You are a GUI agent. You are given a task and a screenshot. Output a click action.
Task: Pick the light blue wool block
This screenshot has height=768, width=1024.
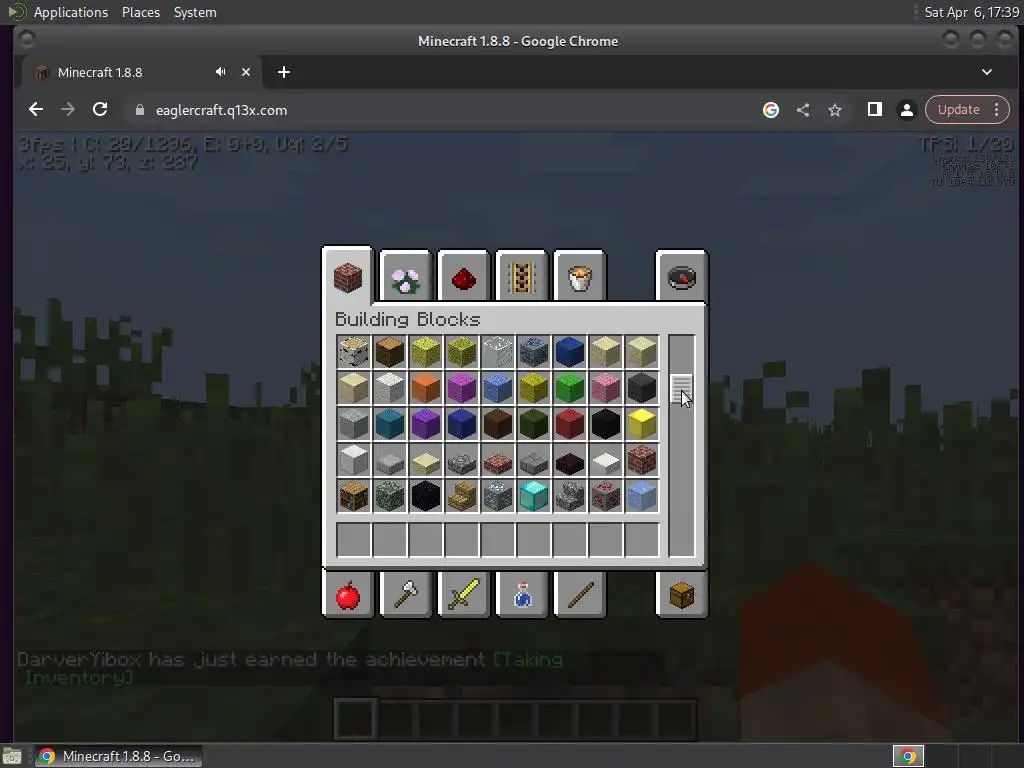[x=498, y=388]
